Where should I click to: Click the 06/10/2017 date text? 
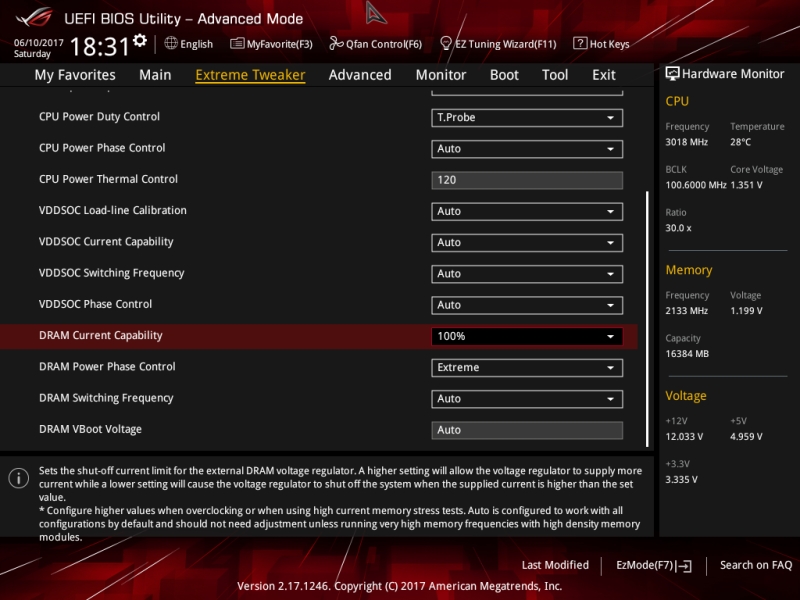[x=39, y=43]
